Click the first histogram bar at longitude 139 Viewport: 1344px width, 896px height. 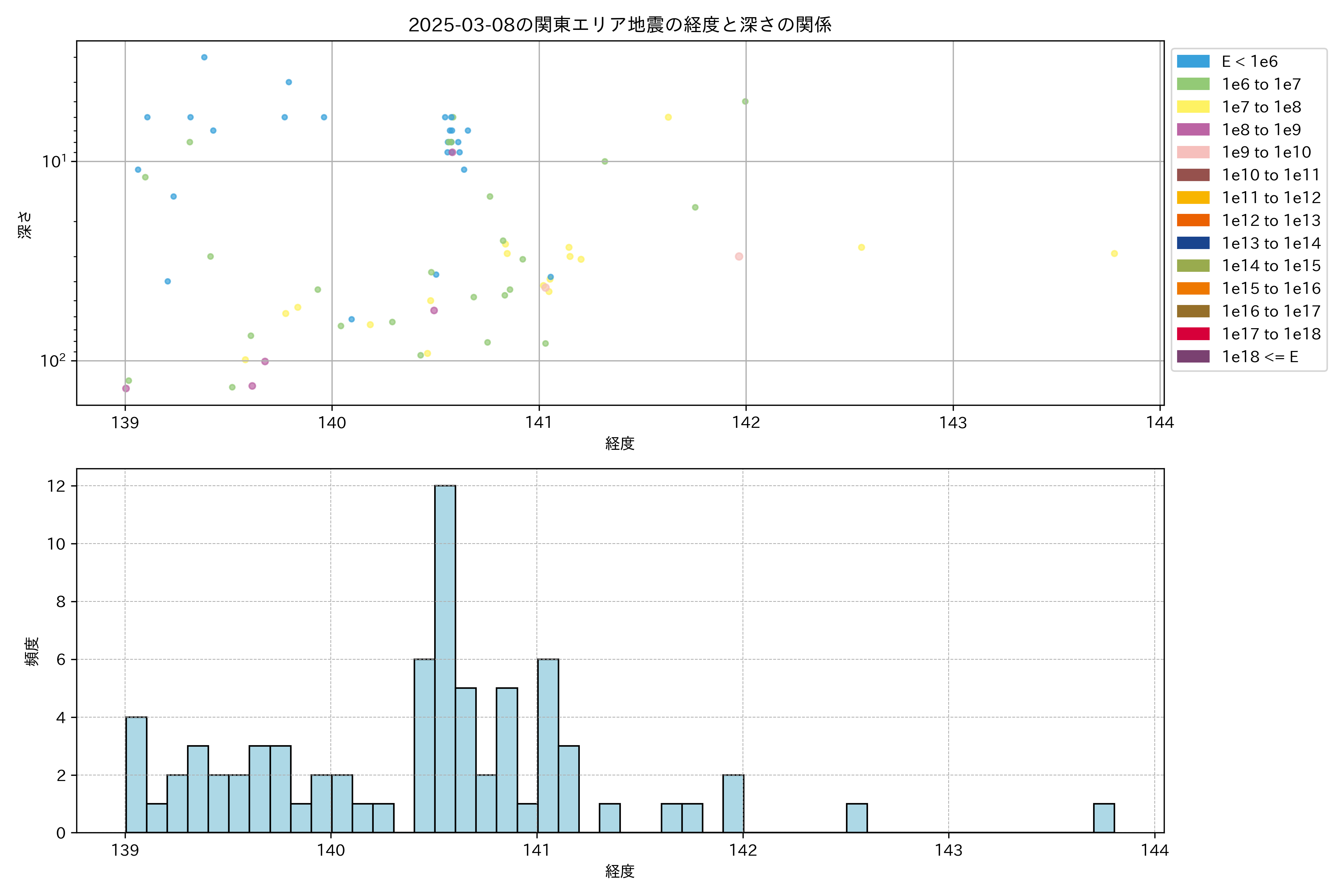136,774
